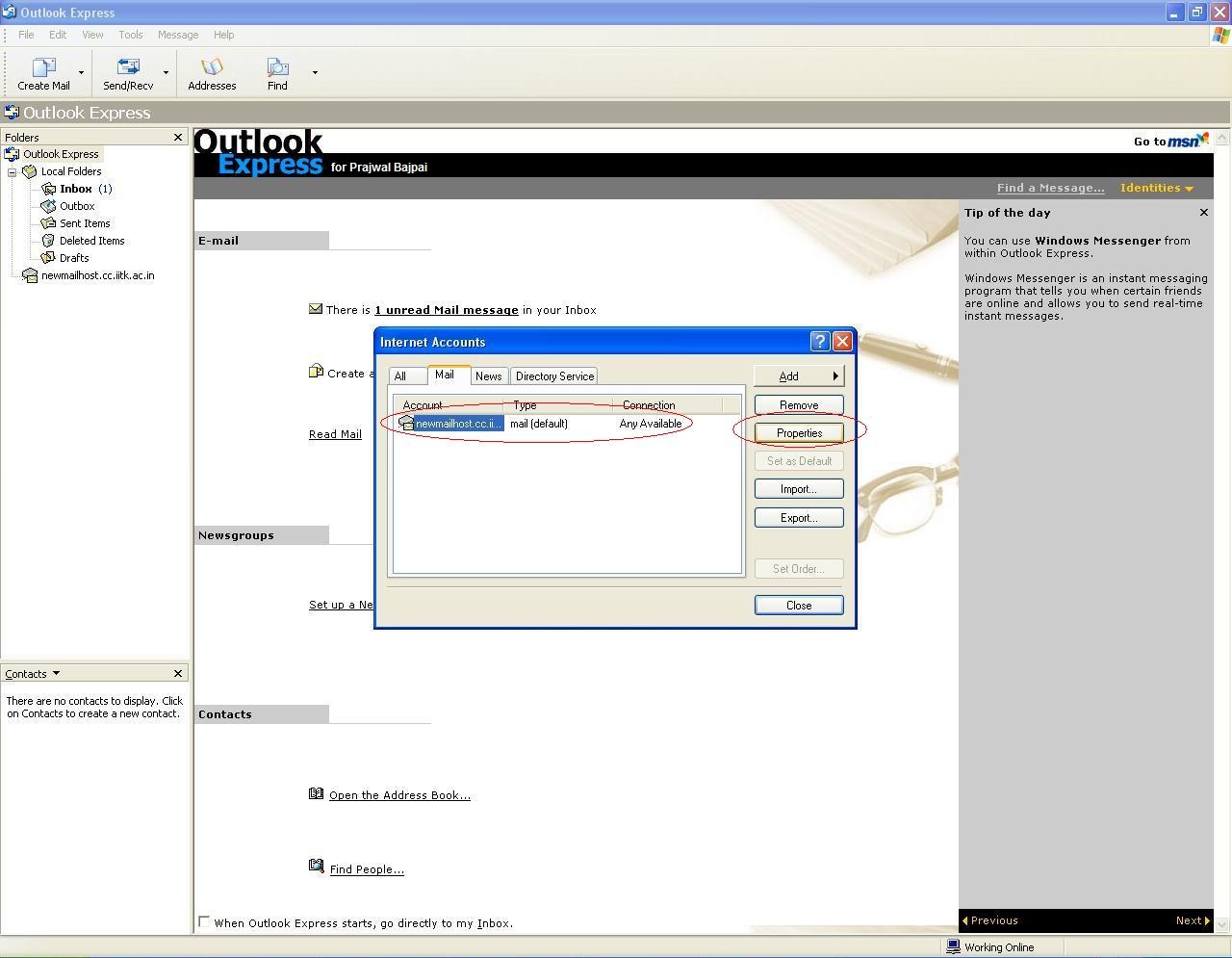The width and height of the screenshot is (1232, 958).
Task: Click the Import... button
Action: [x=799, y=489]
